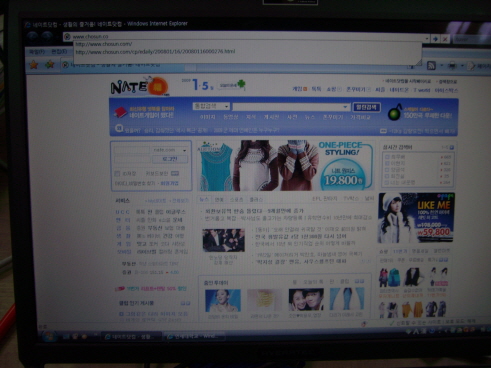The width and height of the screenshot is (491, 368).
Task: Click the Add to Favorites star icon
Action: [50, 64]
